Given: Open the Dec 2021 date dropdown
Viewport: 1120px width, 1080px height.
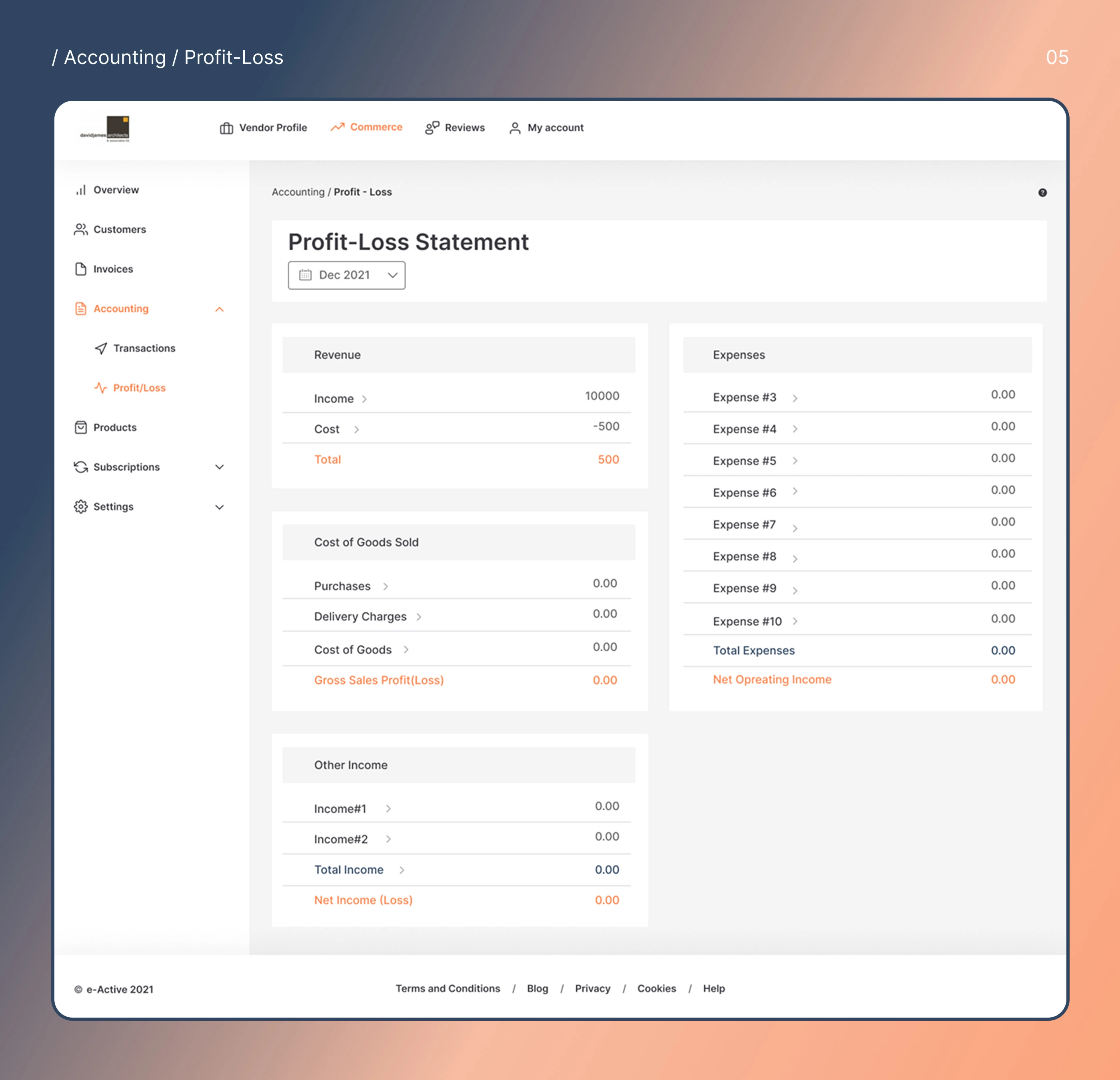Looking at the screenshot, I should coord(346,276).
